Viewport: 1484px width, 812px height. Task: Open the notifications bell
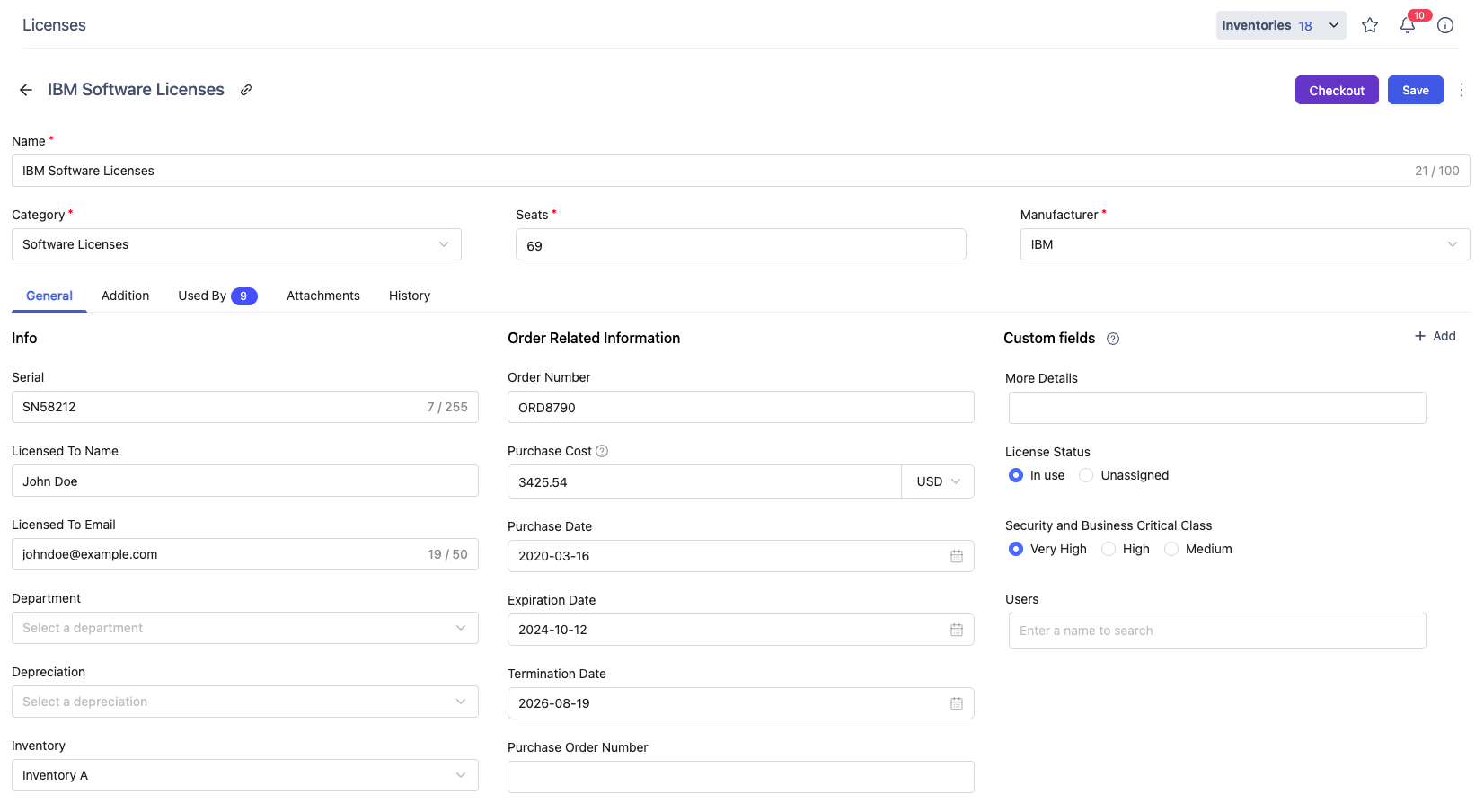(1408, 25)
